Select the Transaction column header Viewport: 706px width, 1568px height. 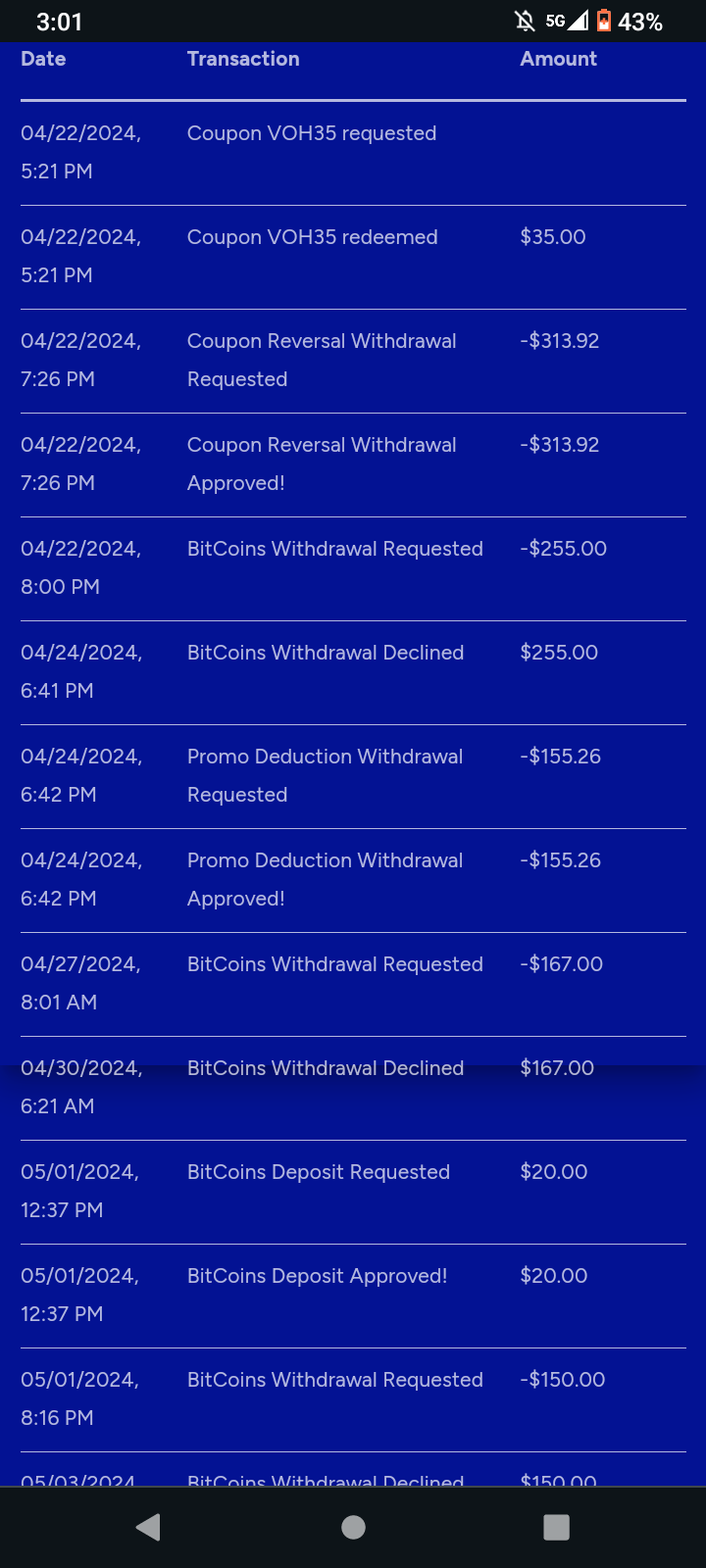(243, 59)
